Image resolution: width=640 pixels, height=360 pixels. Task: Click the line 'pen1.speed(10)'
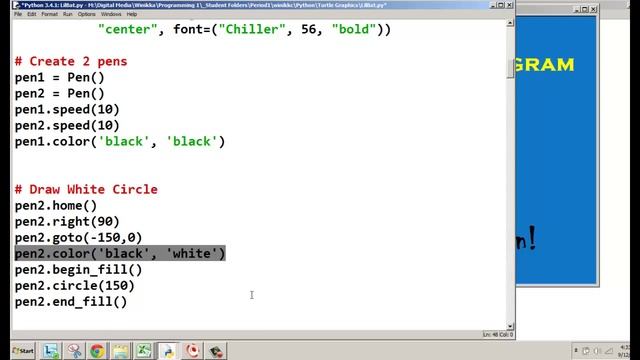(x=67, y=109)
